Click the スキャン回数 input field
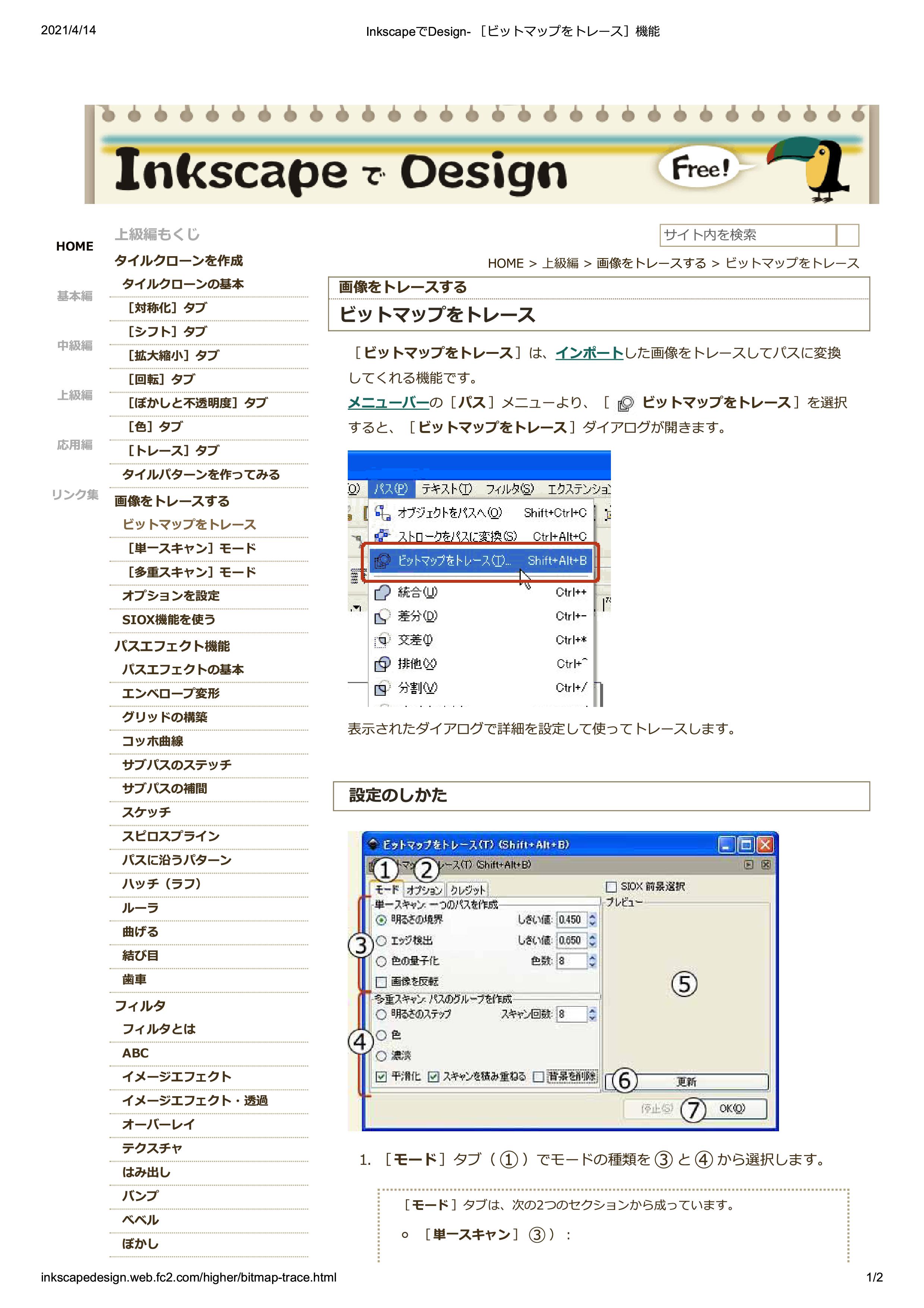The height and width of the screenshot is (1308, 924). coord(572,1014)
